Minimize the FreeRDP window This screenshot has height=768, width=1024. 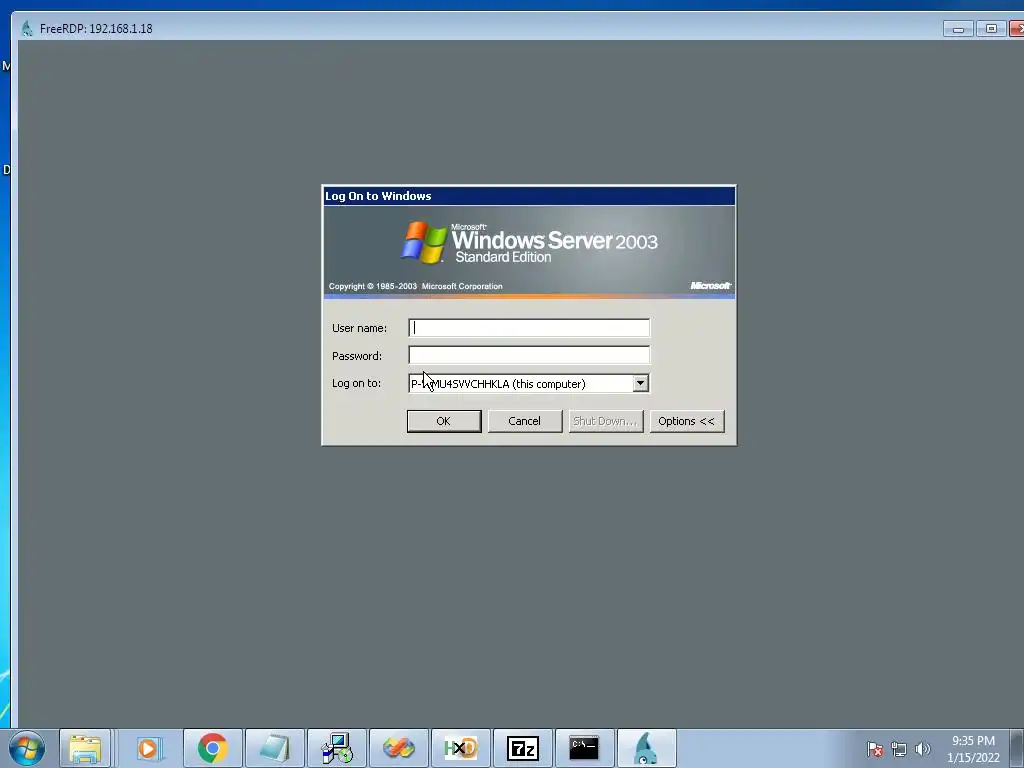(958, 29)
